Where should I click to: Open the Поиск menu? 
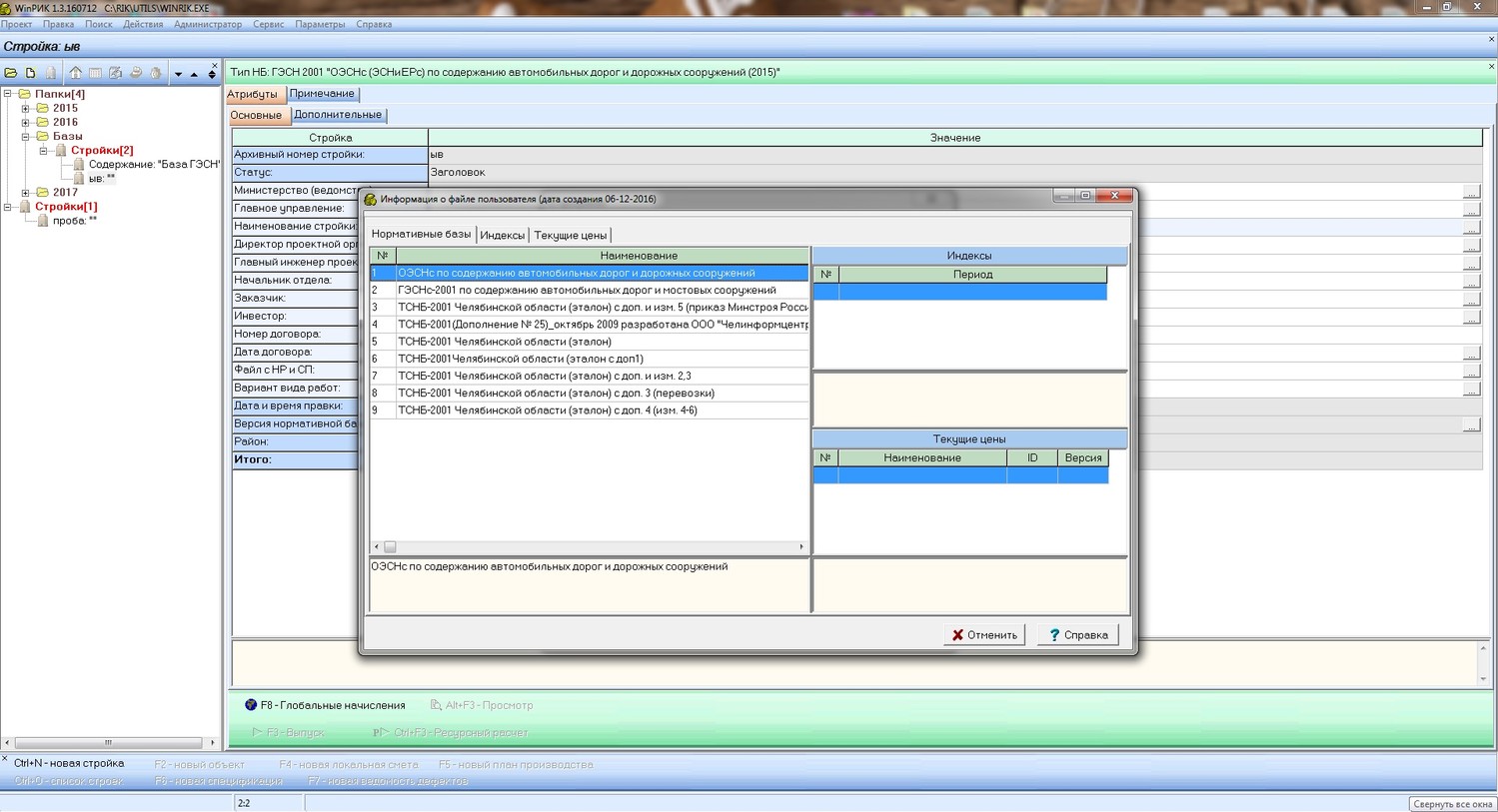[x=99, y=24]
